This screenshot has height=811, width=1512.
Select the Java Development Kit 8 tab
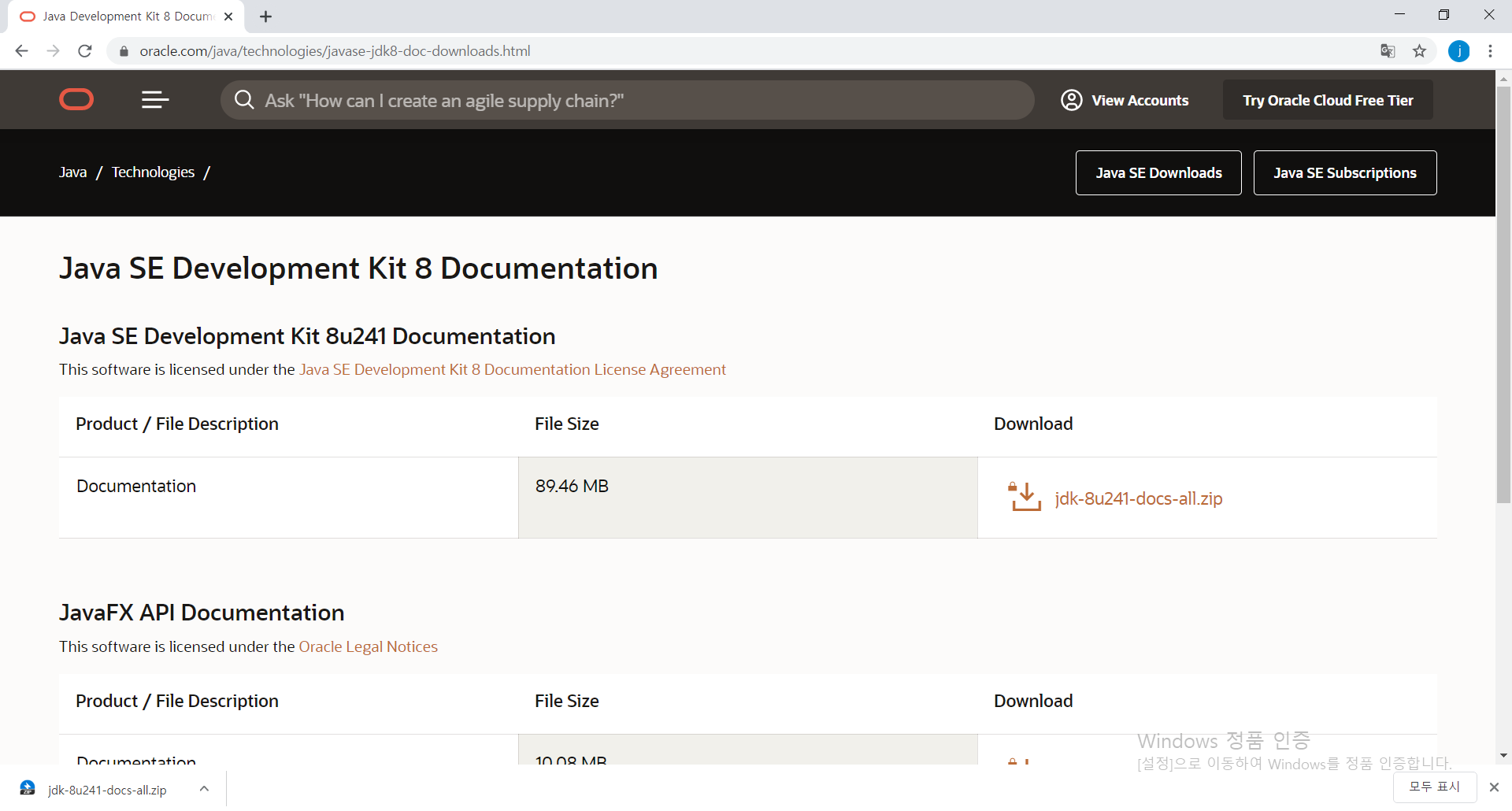click(x=126, y=17)
